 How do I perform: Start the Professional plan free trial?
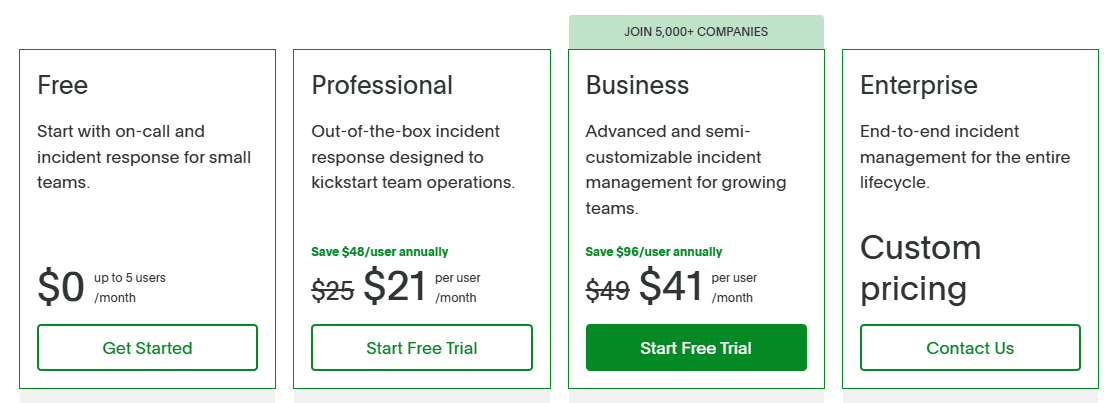pos(421,348)
